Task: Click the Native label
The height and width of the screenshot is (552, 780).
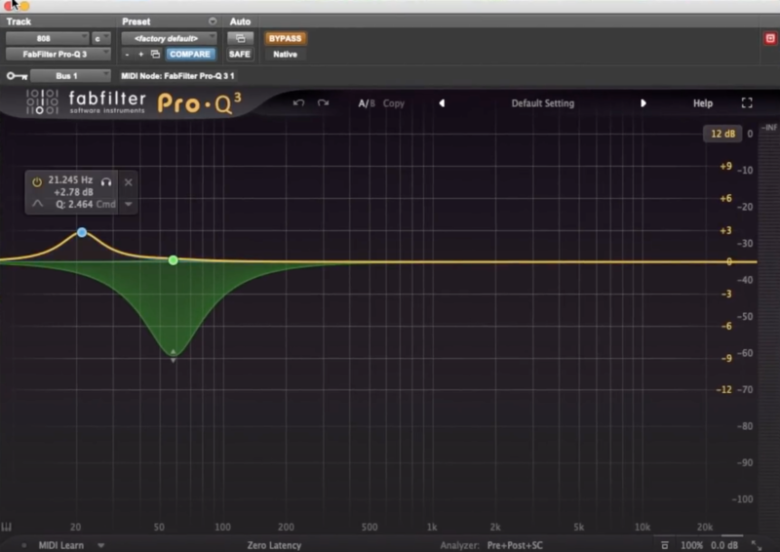Action: click(x=285, y=54)
